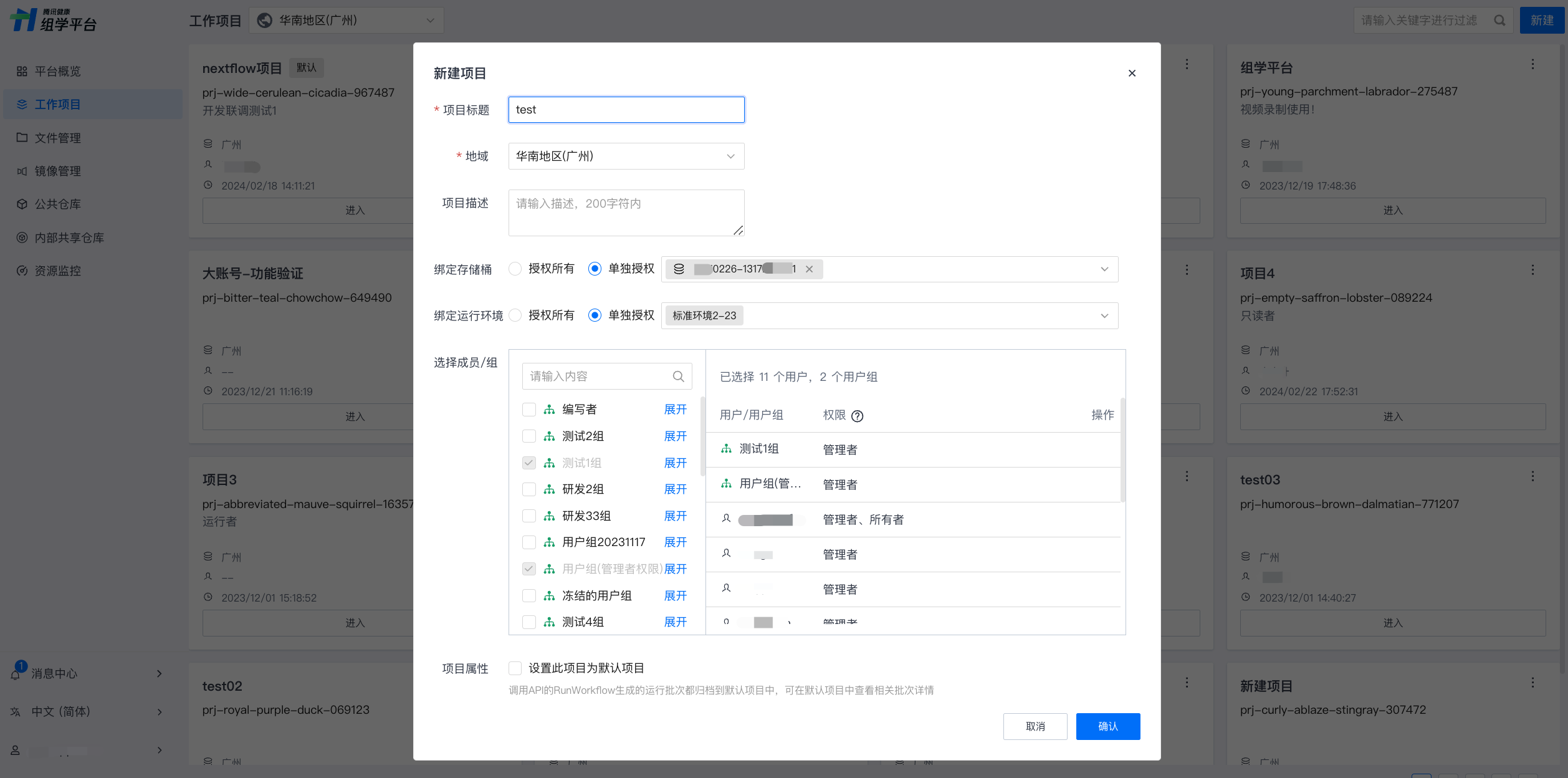Click 展开 link next to 研发2组

675,489
